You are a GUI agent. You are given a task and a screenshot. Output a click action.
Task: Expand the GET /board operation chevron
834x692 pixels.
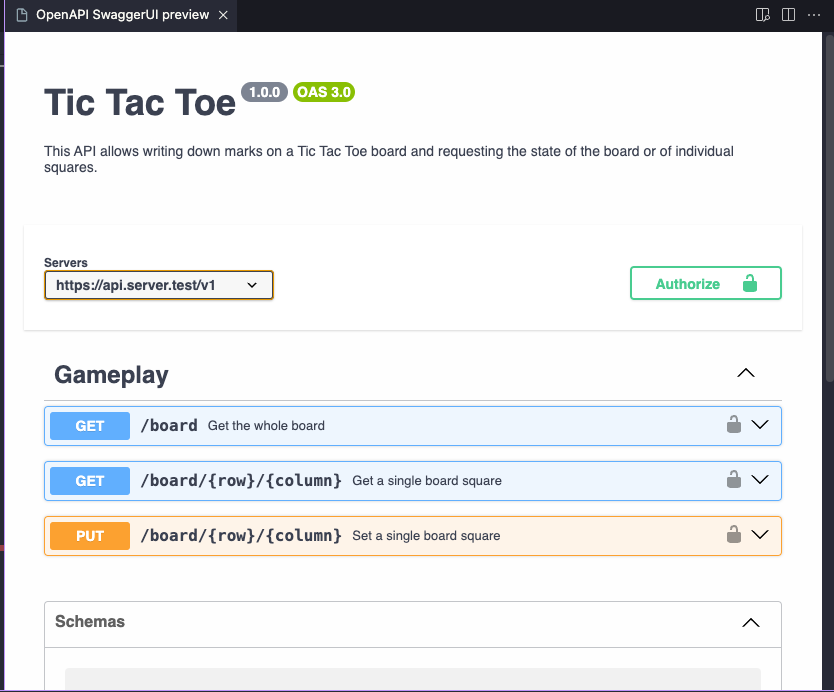760,424
